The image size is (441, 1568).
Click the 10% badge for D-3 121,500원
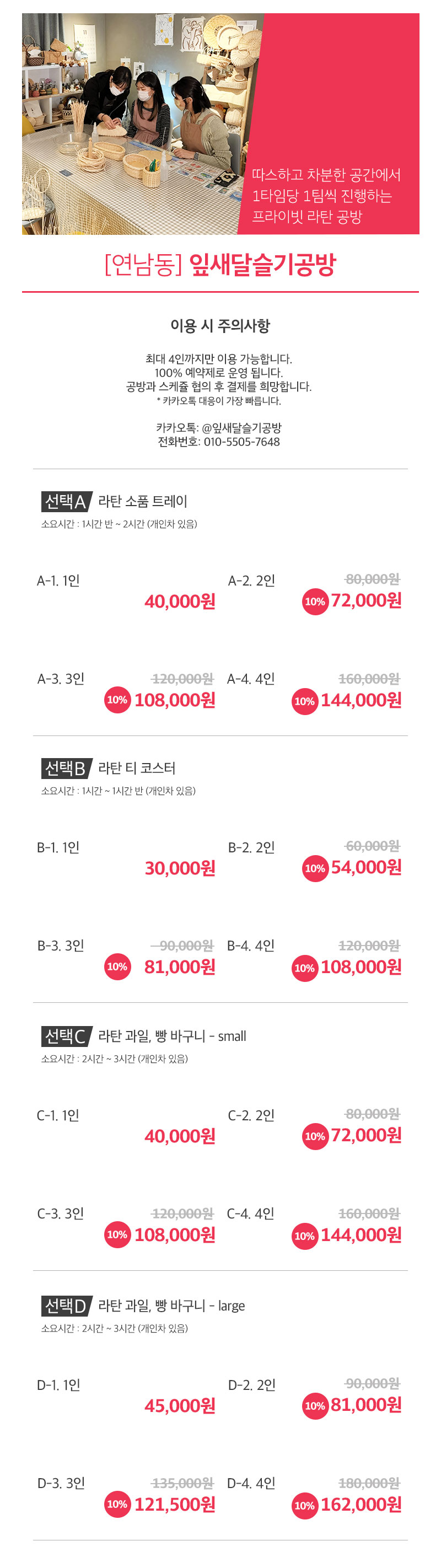coord(117,1503)
